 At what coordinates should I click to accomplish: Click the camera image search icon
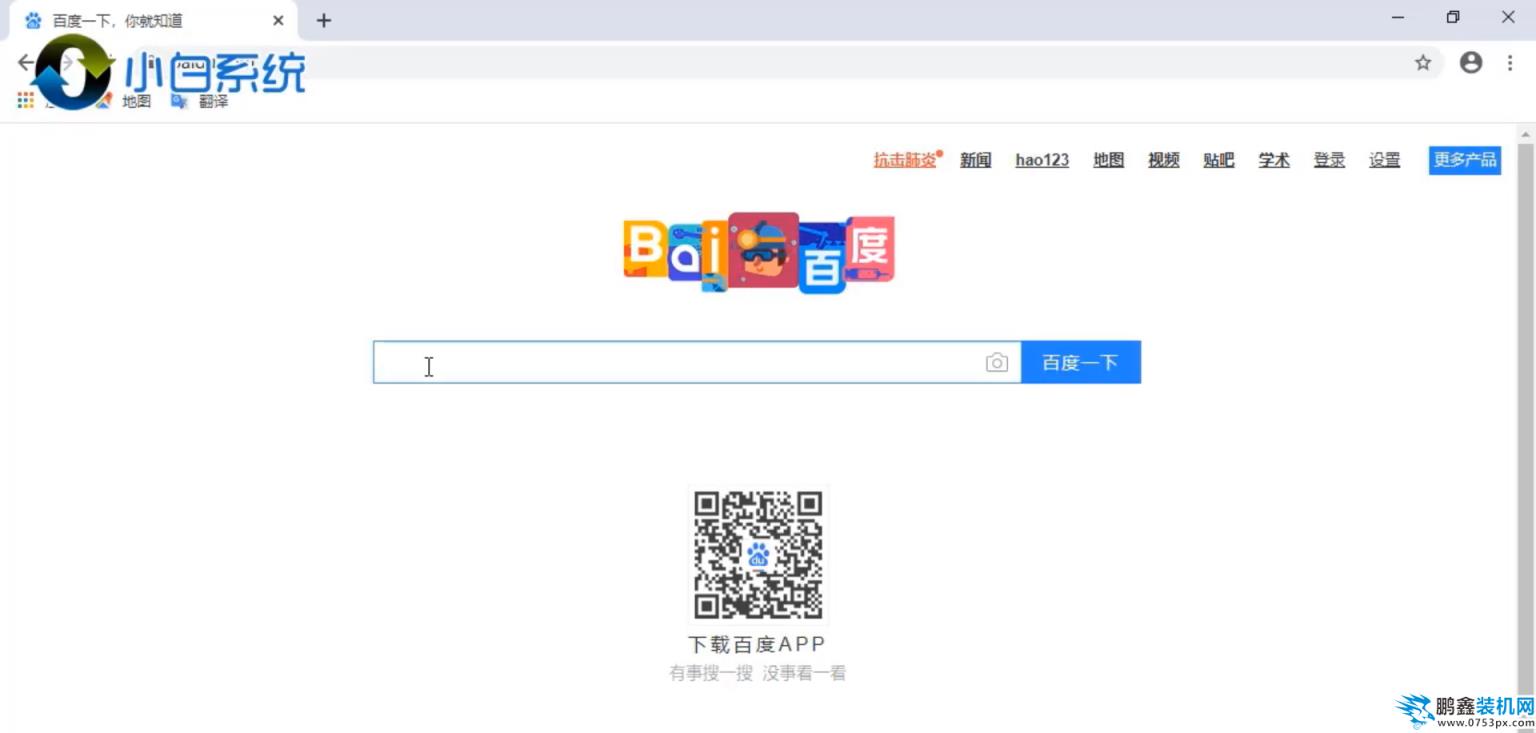click(x=997, y=362)
